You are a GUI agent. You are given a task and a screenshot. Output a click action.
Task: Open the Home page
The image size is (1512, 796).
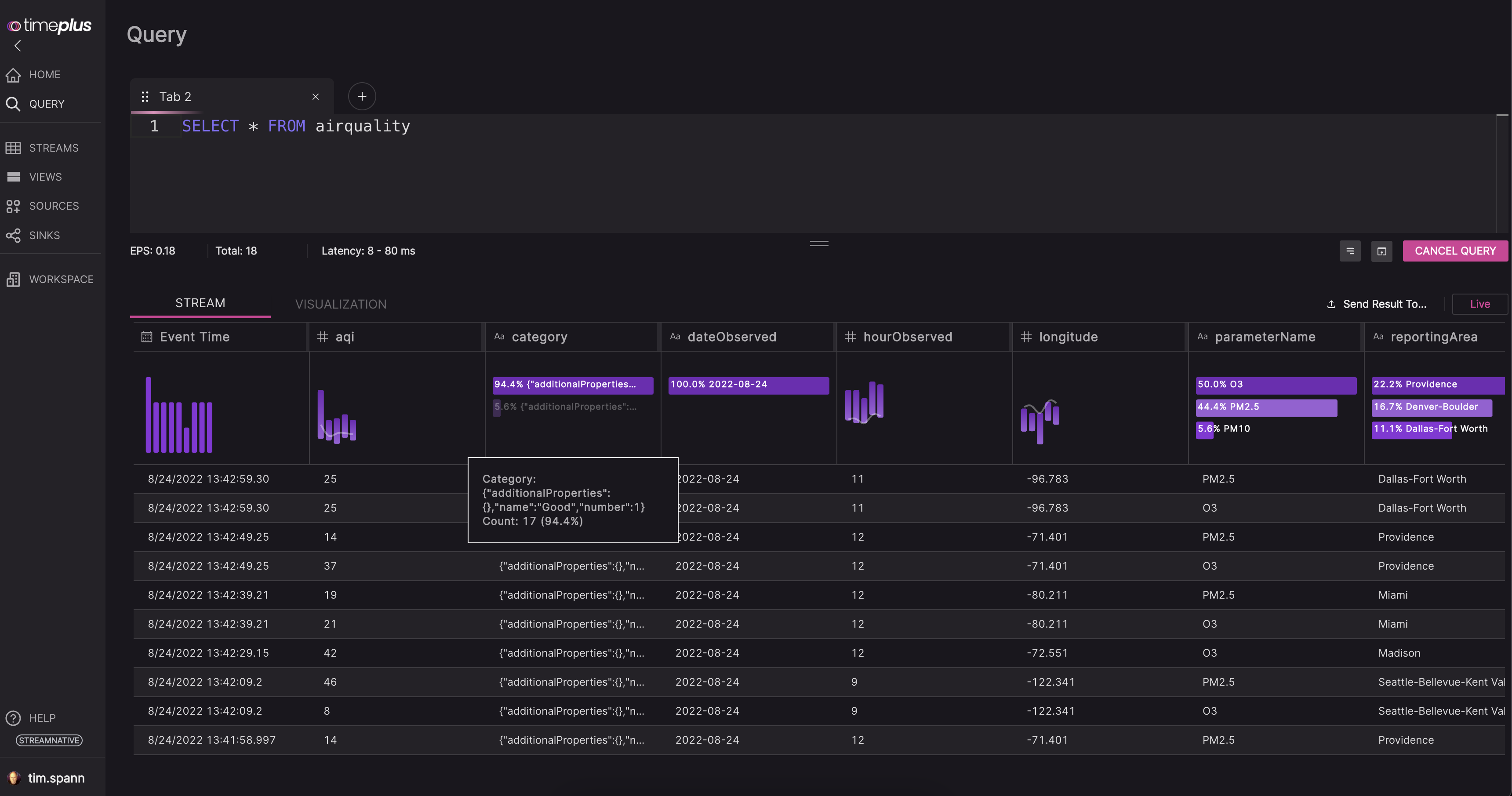(44, 75)
